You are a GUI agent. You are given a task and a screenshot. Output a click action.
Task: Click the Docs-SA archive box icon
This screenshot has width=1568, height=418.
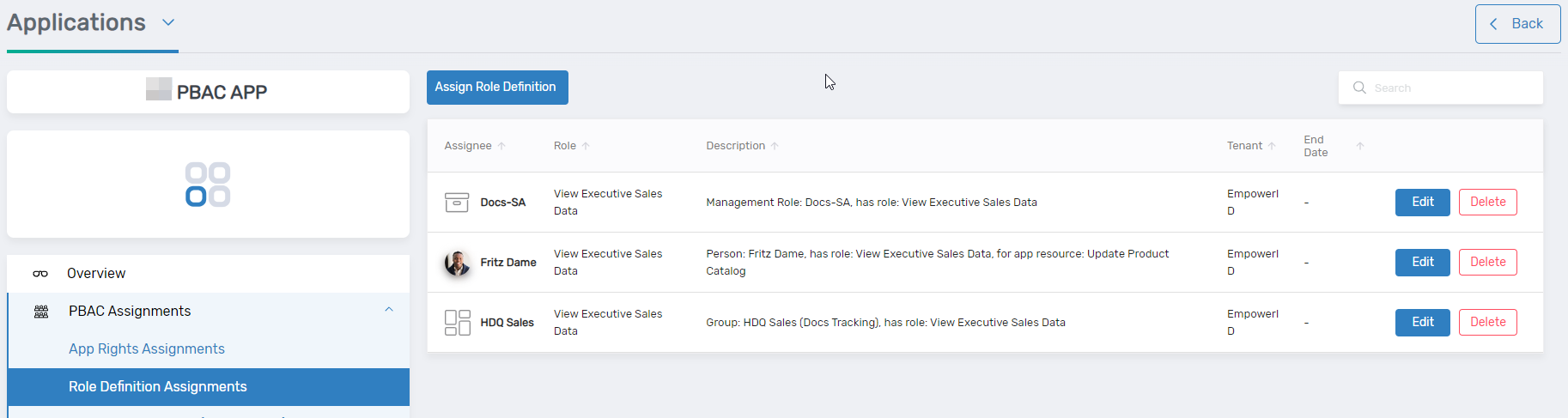click(457, 203)
